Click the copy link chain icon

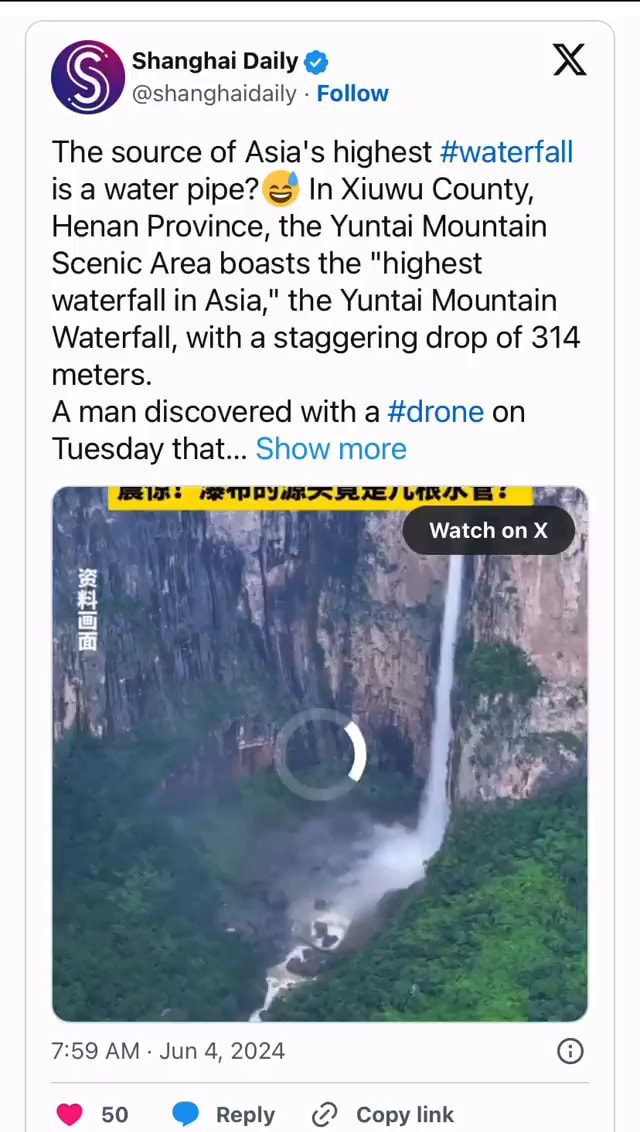(x=325, y=1114)
